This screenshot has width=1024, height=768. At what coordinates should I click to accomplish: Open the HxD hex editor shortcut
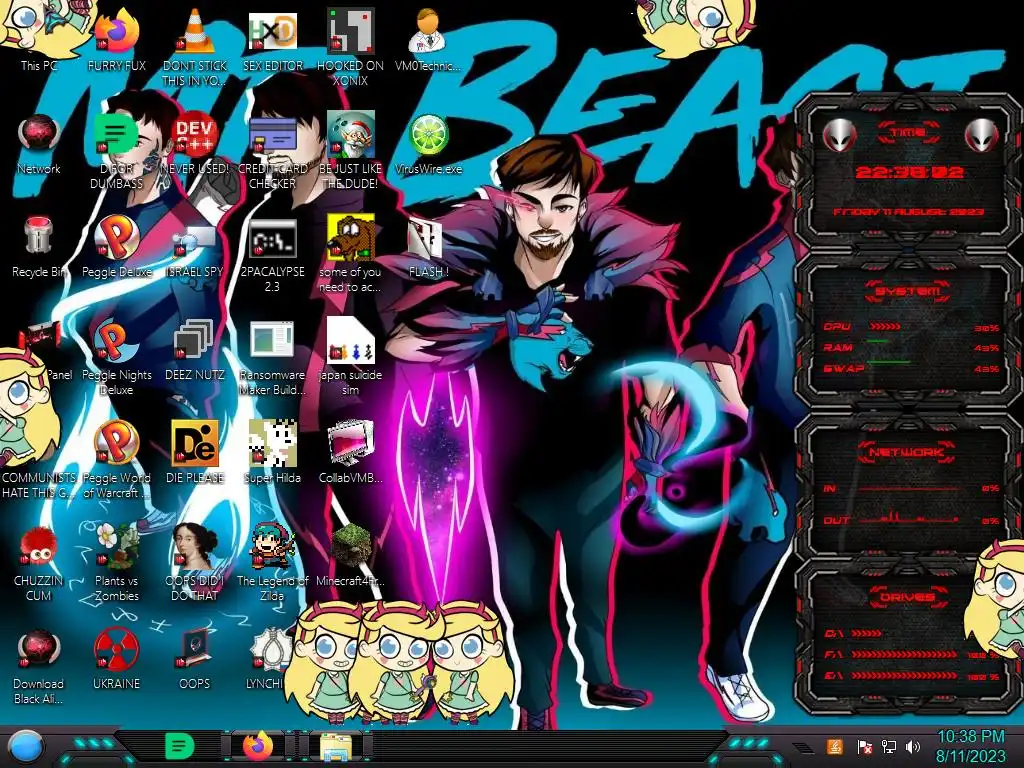272,39
